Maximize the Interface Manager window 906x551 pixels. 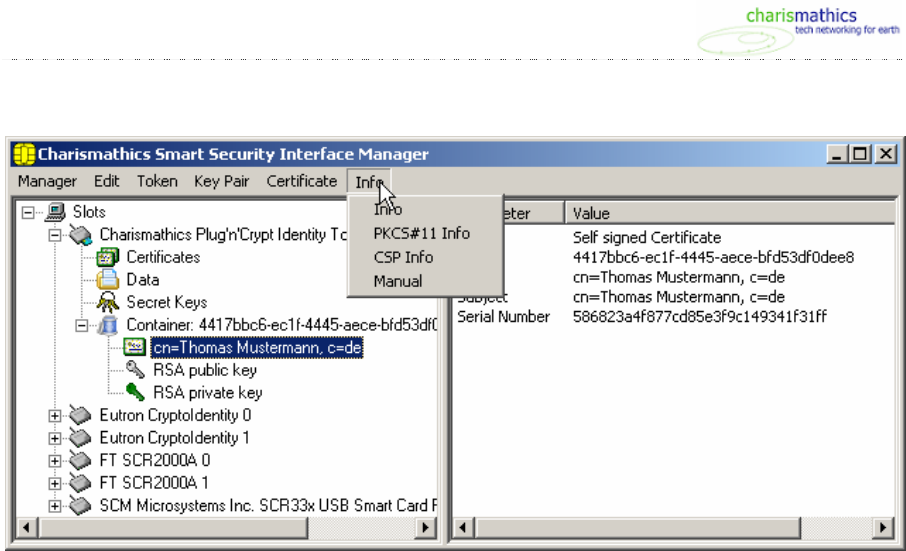[x=860, y=154]
